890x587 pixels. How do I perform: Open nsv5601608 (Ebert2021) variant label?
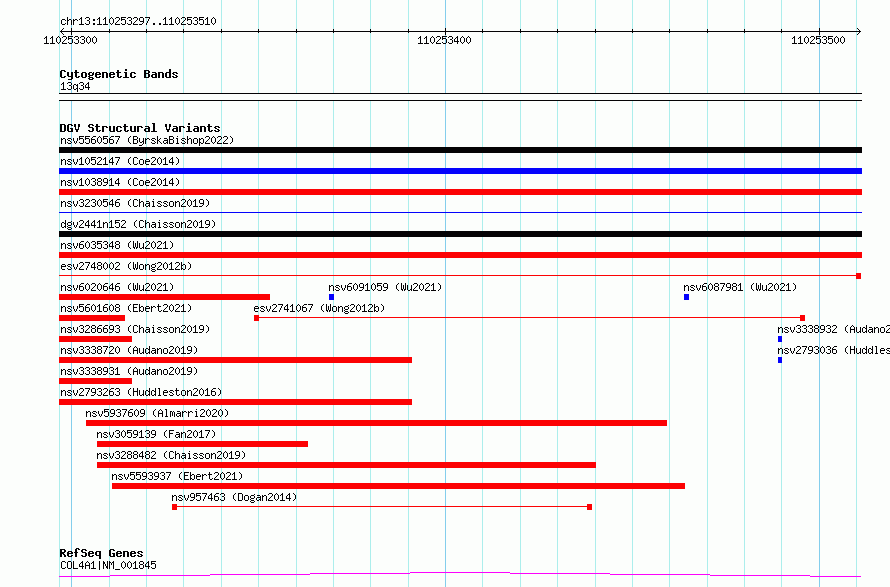126,308
